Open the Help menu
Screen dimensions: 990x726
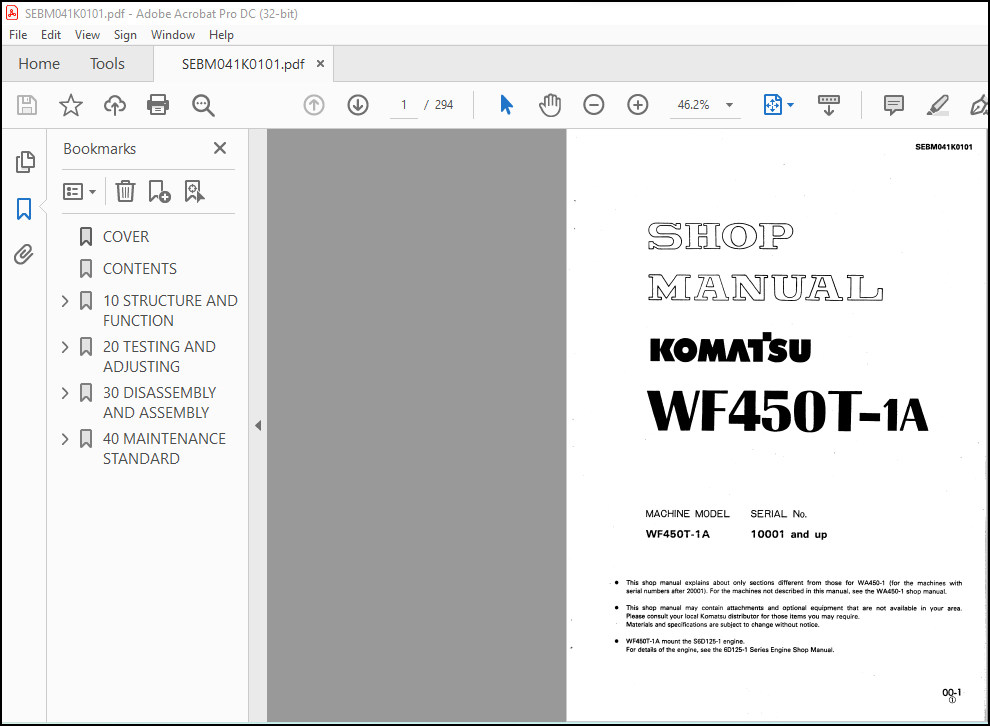point(221,35)
